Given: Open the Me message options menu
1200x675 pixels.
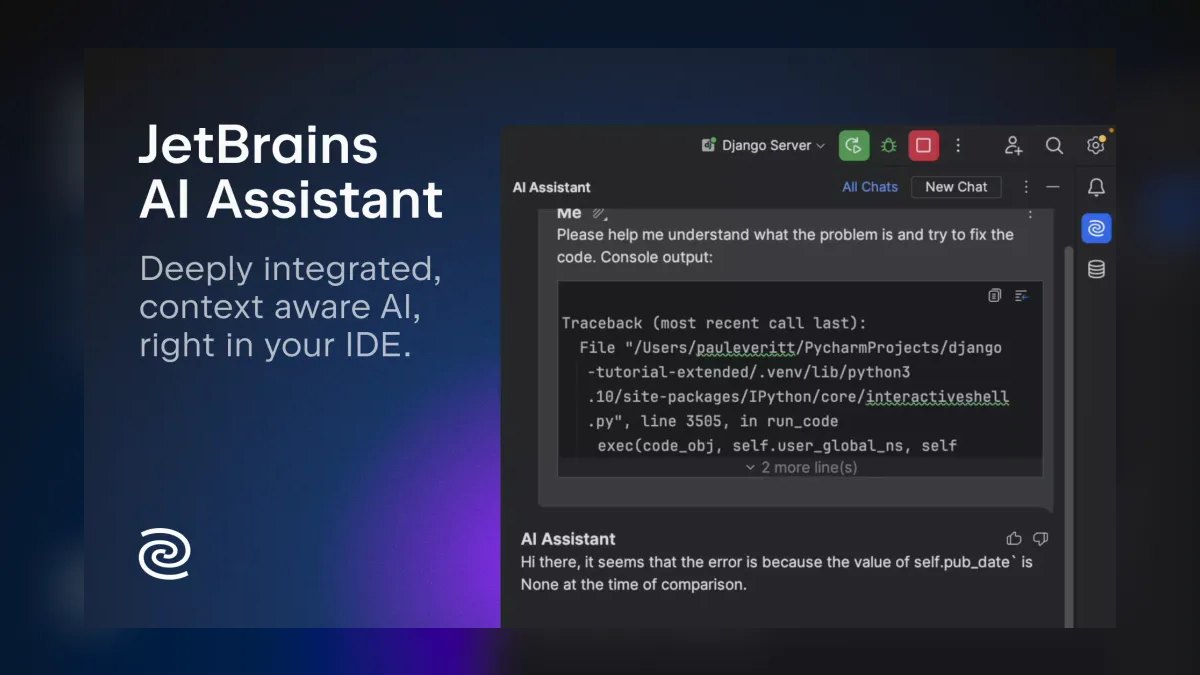Looking at the screenshot, I should point(1031,213).
